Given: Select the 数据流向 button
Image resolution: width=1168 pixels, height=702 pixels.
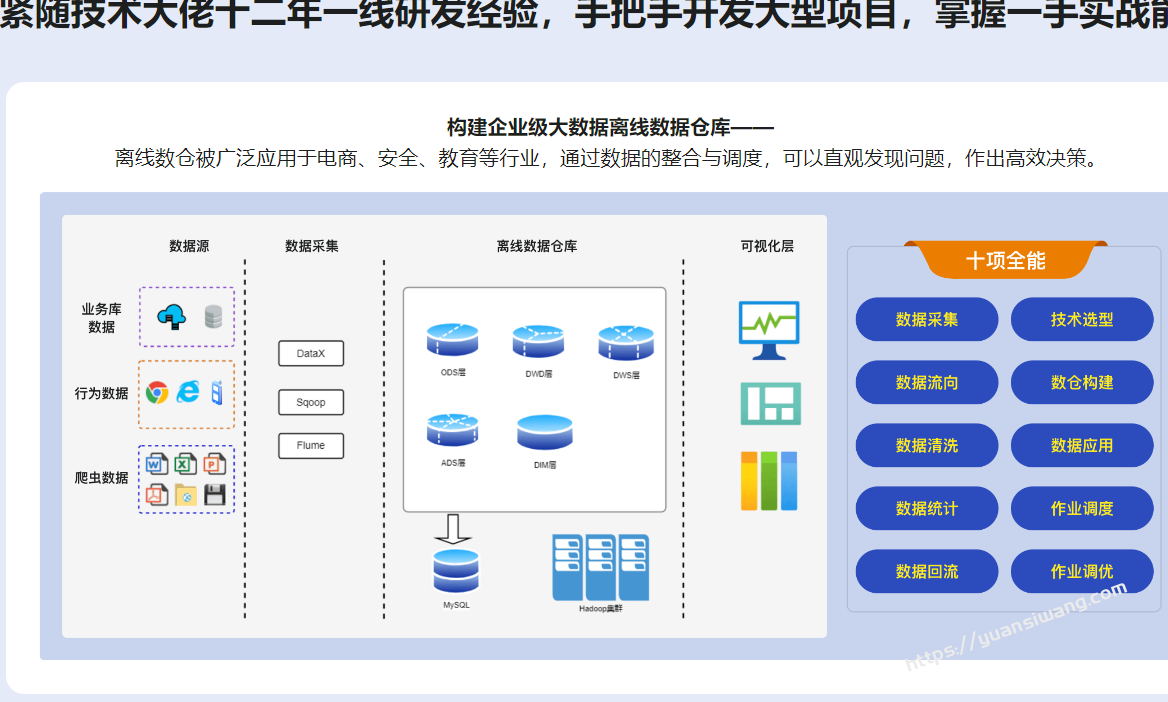Looking at the screenshot, I should pos(927,382).
